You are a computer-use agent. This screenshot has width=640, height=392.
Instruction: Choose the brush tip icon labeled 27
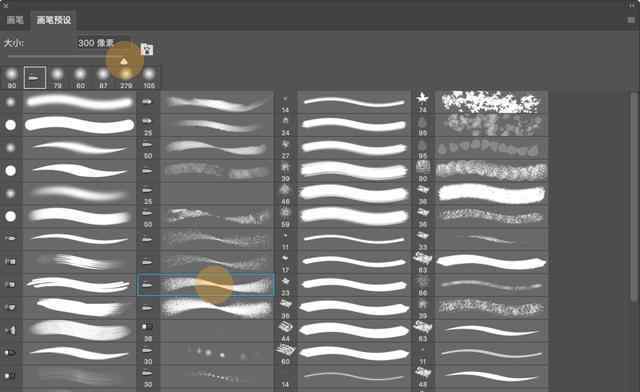(x=285, y=149)
